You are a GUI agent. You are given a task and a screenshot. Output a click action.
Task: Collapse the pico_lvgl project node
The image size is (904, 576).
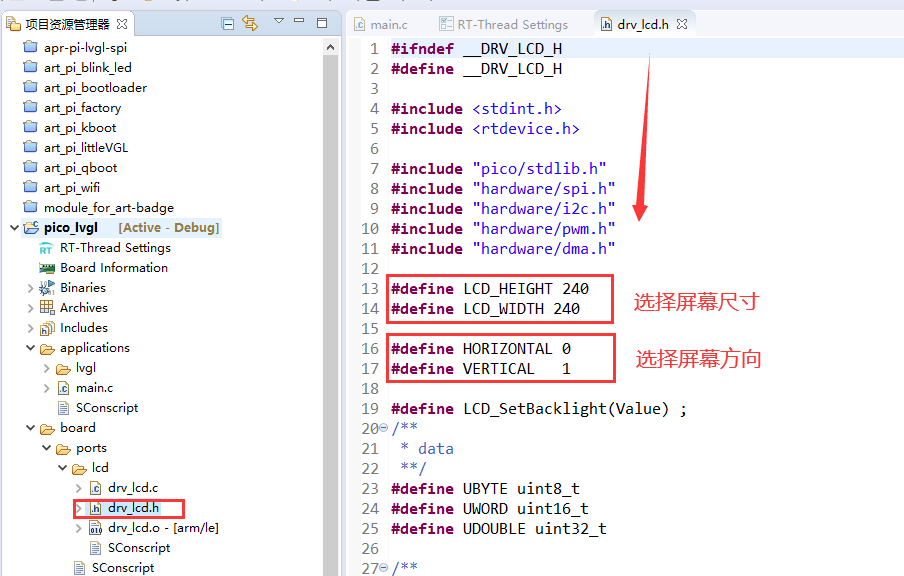(x=14, y=228)
